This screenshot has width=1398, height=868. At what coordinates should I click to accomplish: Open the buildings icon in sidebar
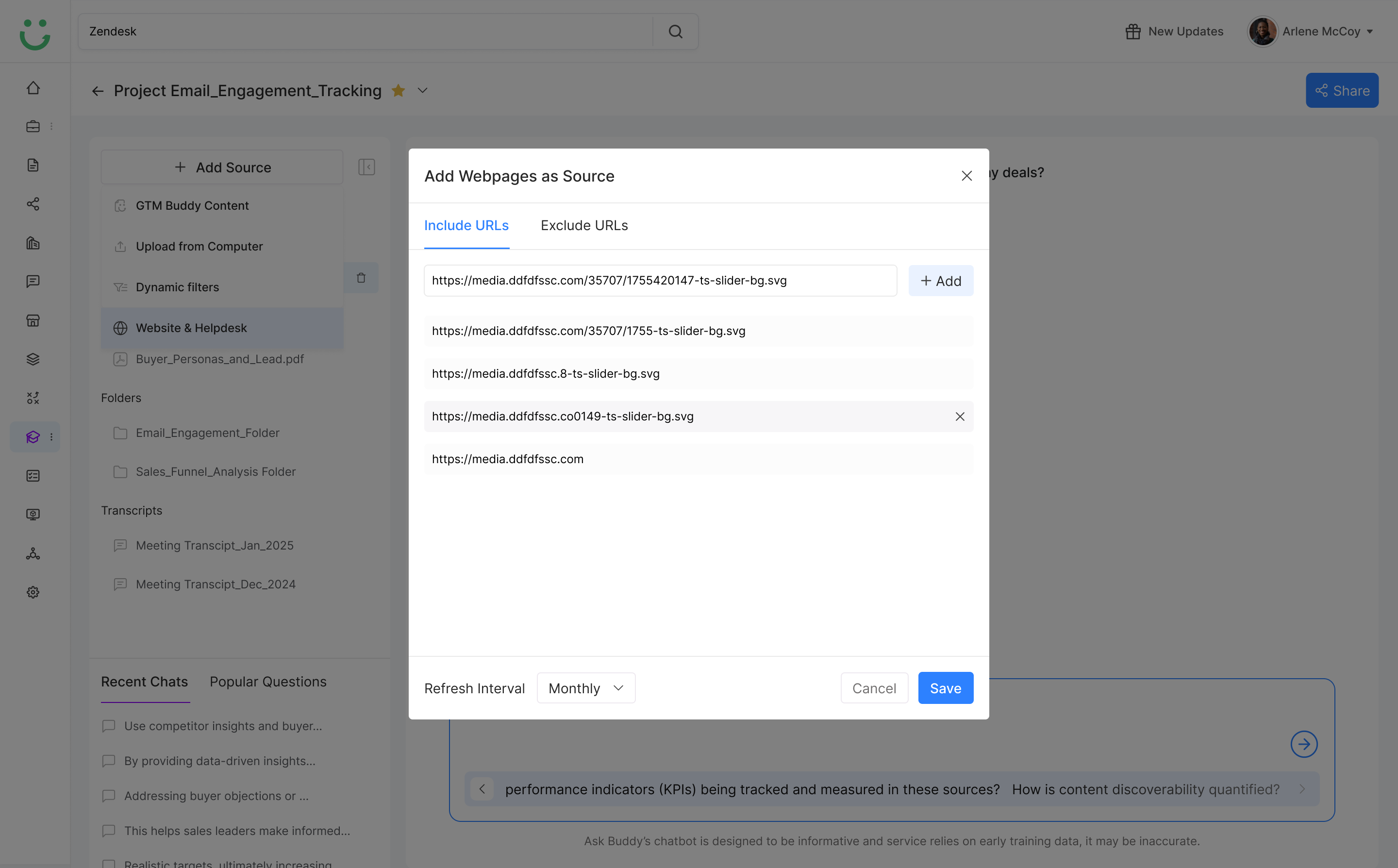pyautogui.click(x=33, y=243)
